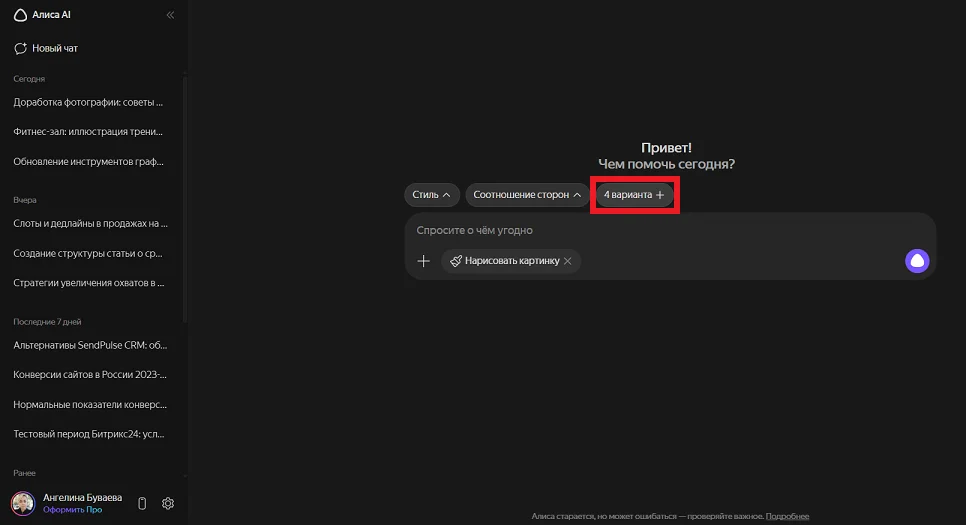Collapse the sidebar with the double chevron

[x=170, y=15]
